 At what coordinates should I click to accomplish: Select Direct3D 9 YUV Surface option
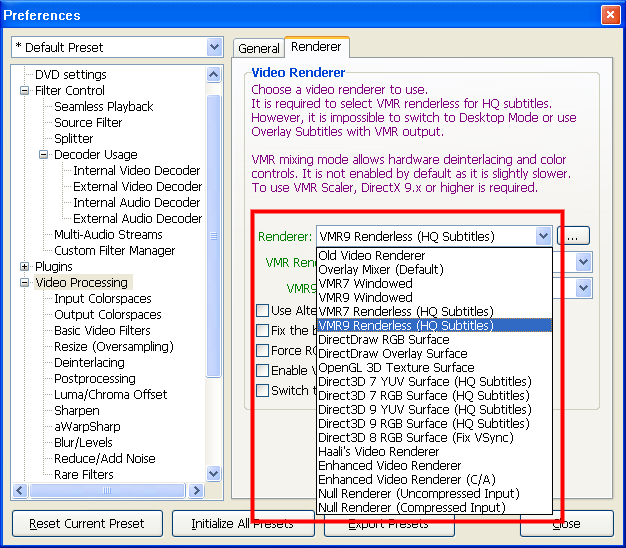point(434,410)
